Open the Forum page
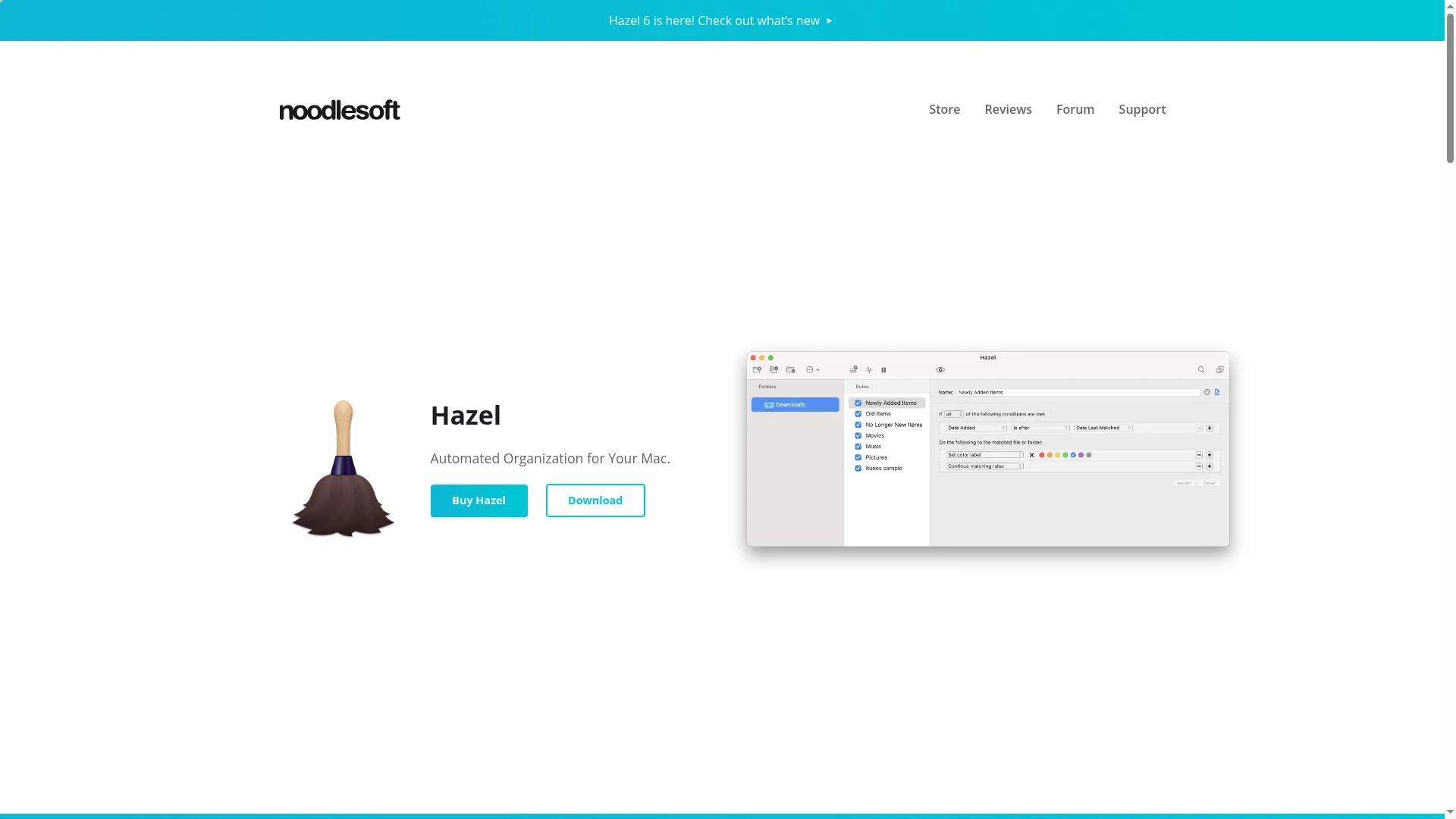The height and width of the screenshot is (819, 1456). pos(1075,109)
